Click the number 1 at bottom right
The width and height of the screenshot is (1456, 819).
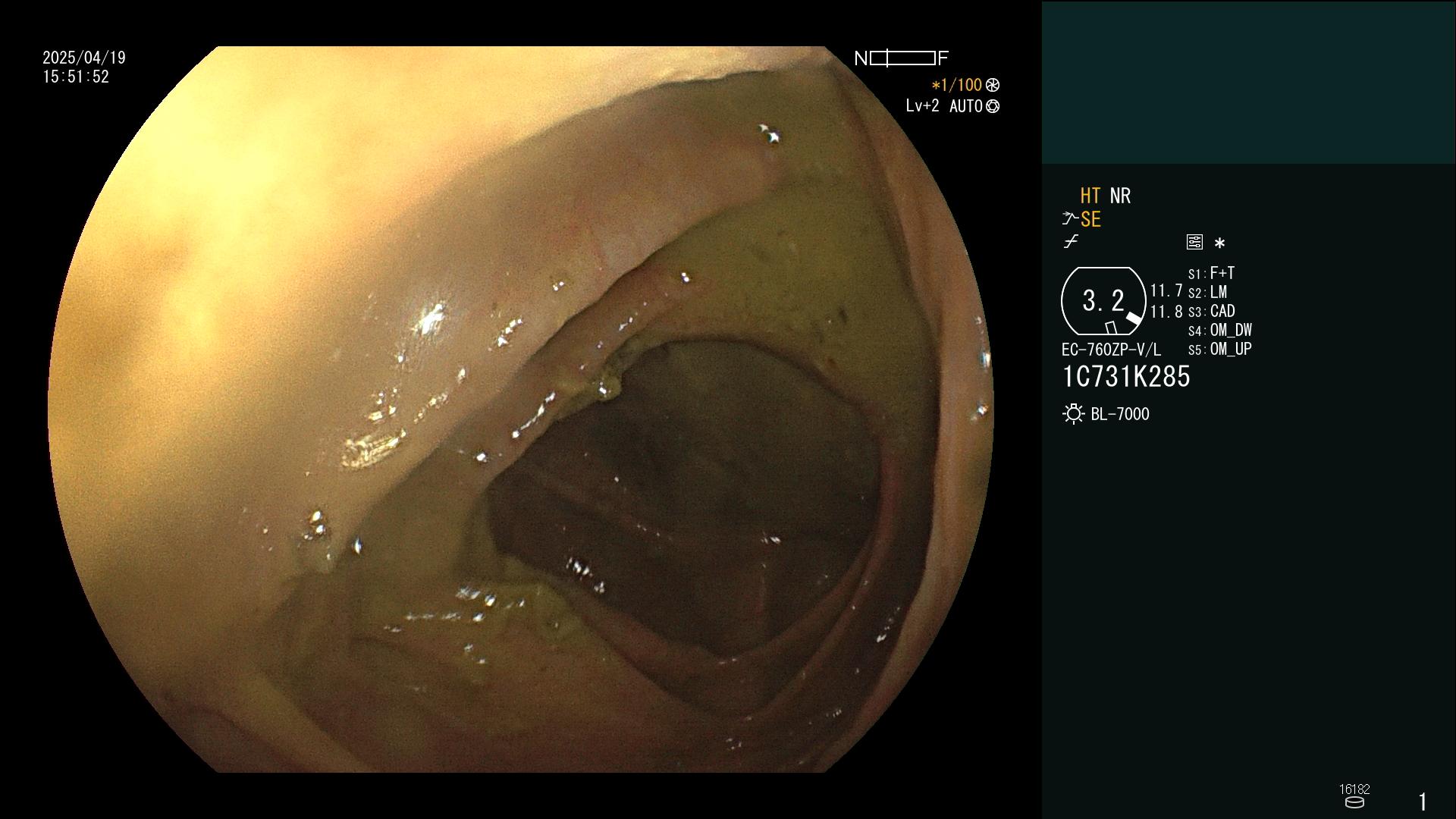(1423, 802)
